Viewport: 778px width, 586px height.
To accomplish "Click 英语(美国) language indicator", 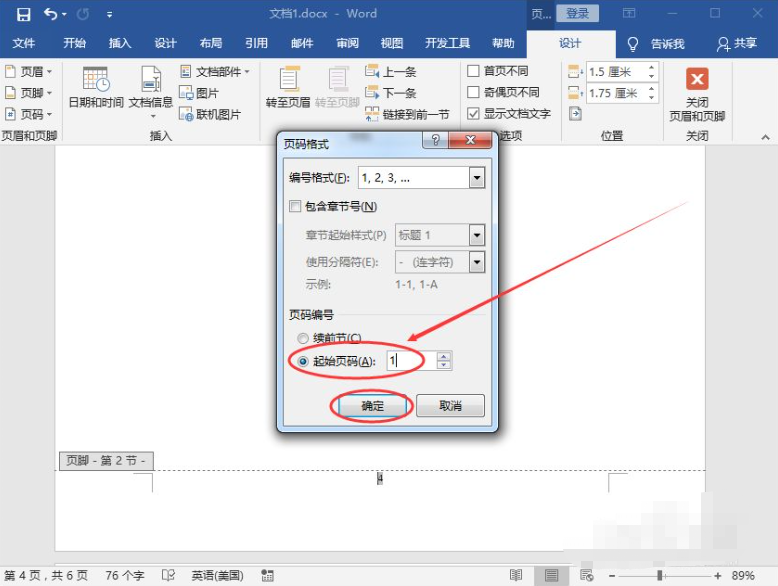I will click(x=217, y=576).
